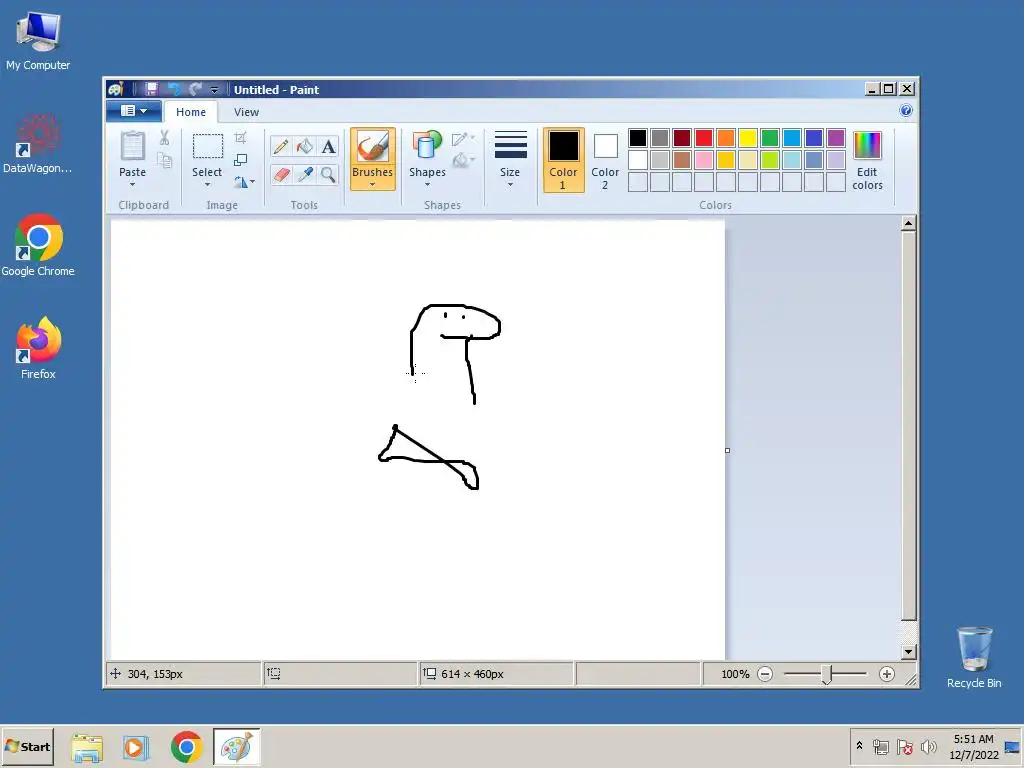This screenshot has height=768, width=1024.
Task: Click the Shapes gallery icon
Action: tap(427, 145)
